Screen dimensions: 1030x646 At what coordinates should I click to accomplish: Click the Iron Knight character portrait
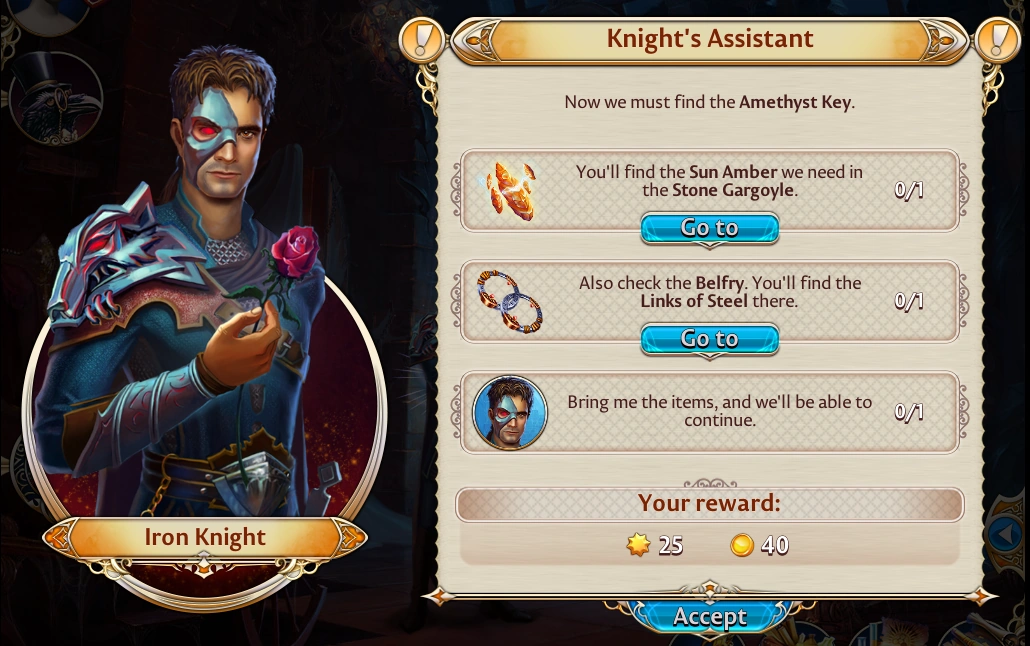point(197,289)
